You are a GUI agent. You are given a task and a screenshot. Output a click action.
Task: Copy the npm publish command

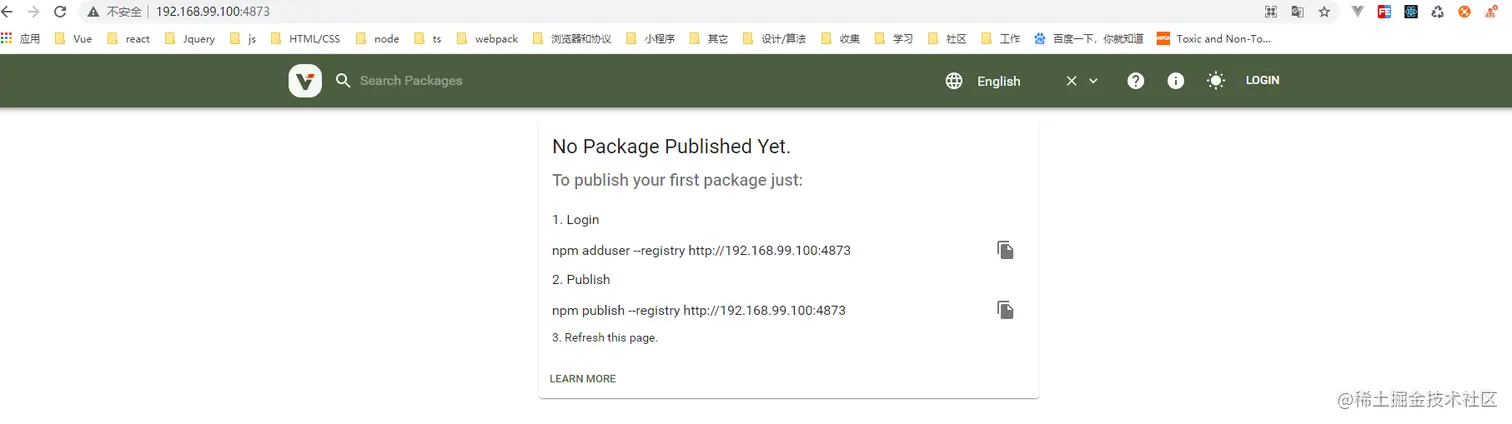[x=1005, y=310]
